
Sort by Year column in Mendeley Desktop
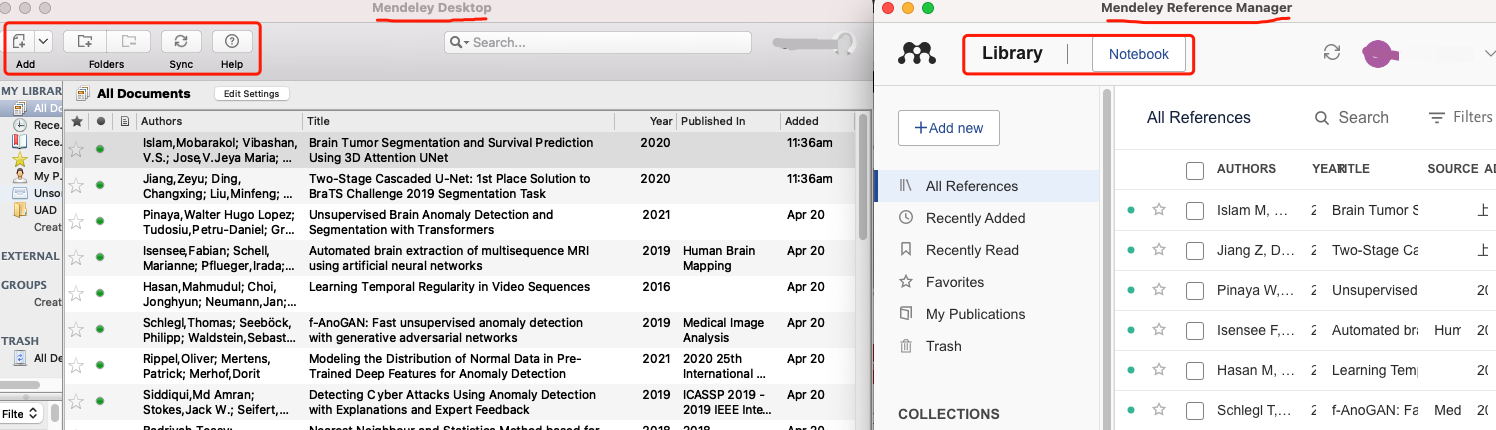coord(645,121)
